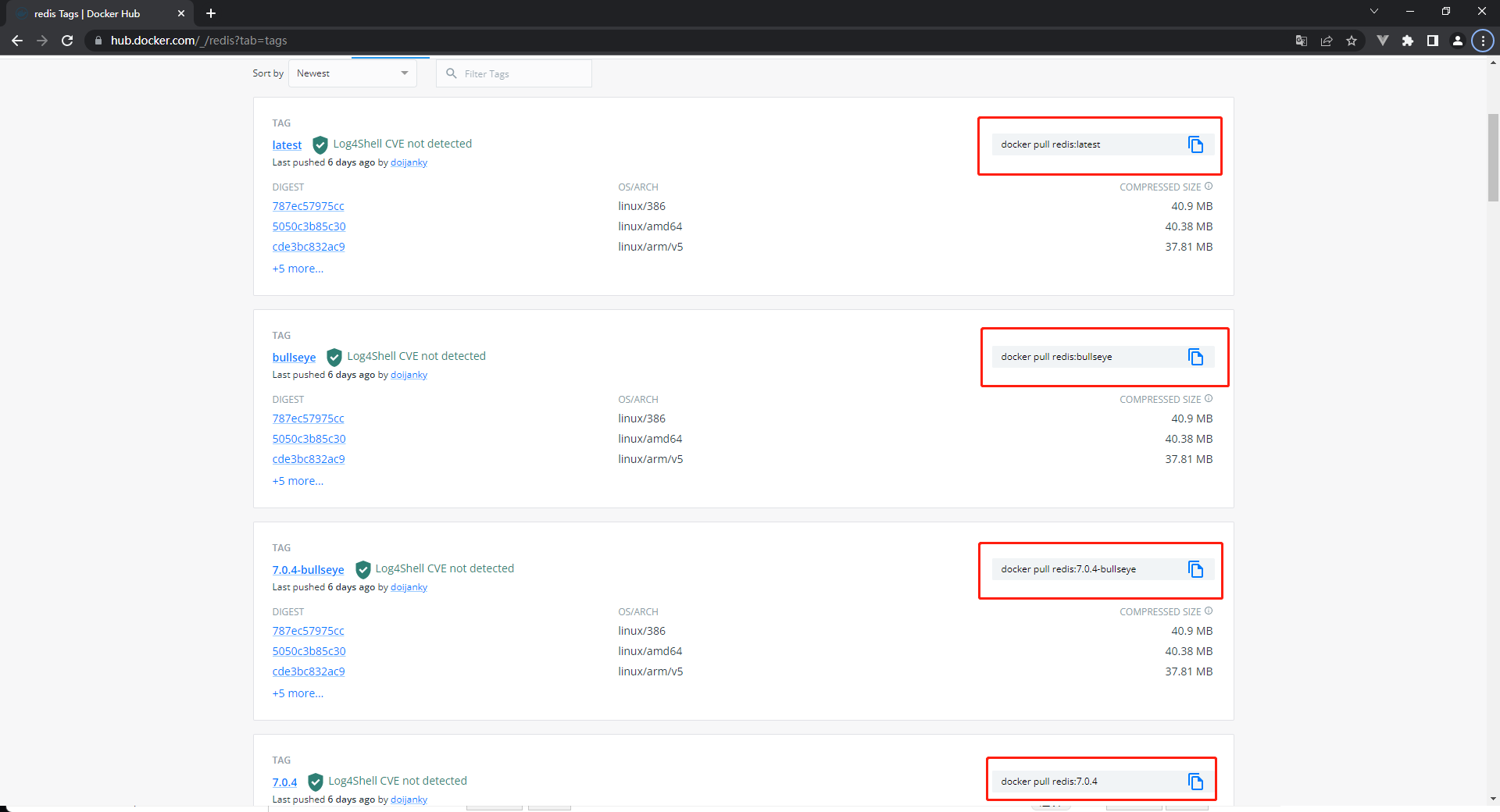Expand +5 more digests under latest
1500x812 pixels.
(298, 269)
